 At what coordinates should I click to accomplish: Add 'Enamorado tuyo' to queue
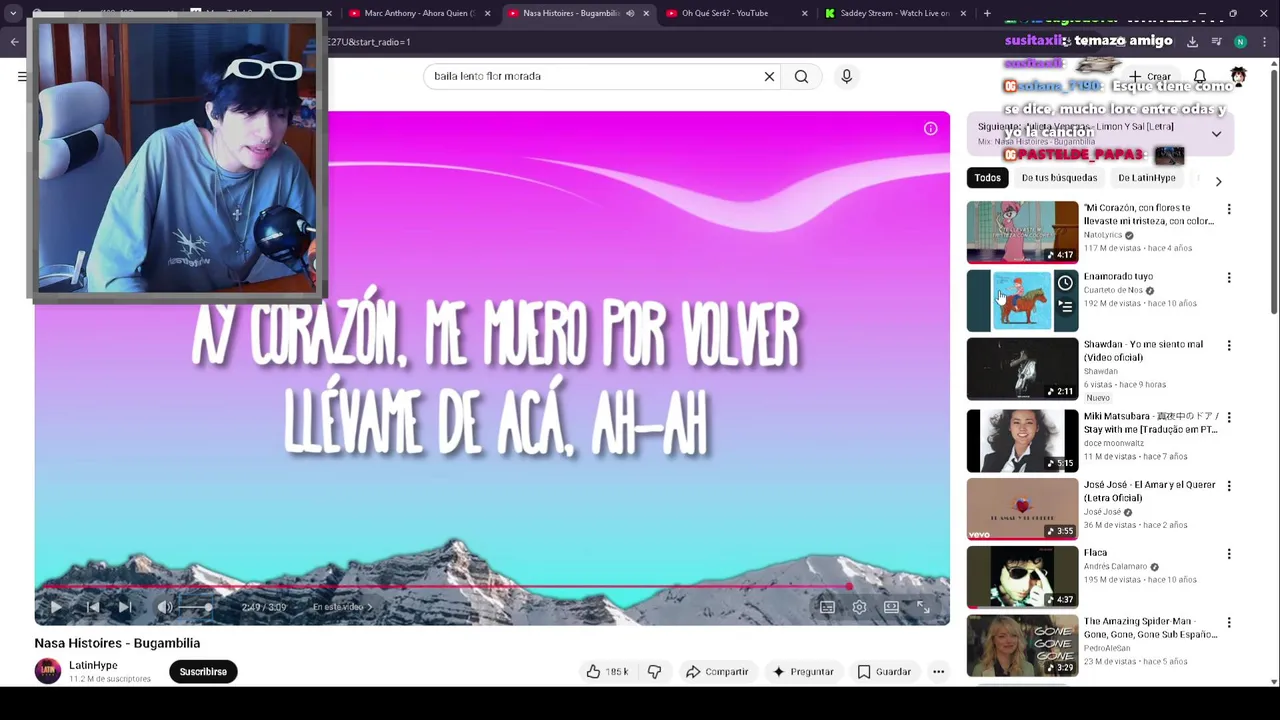click(x=1065, y=307)
